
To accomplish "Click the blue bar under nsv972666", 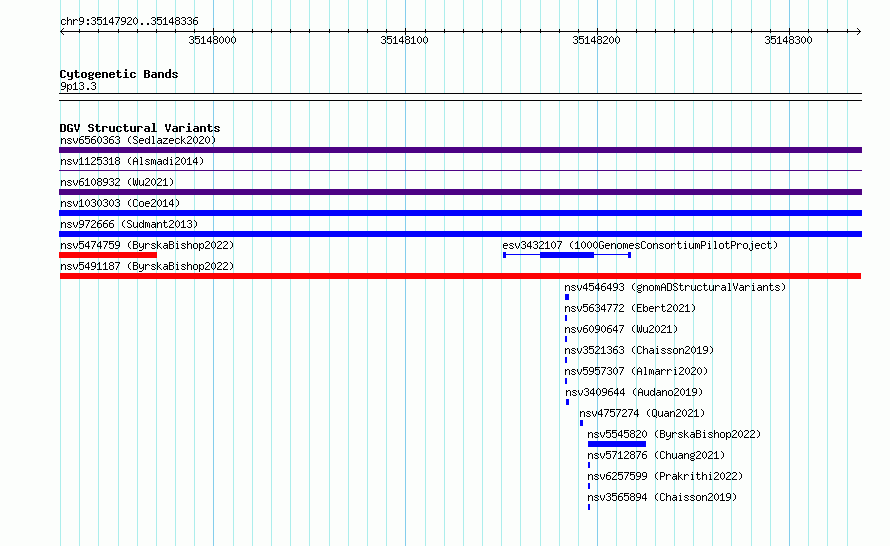I will pyautogui.click(x=460, y=234).
